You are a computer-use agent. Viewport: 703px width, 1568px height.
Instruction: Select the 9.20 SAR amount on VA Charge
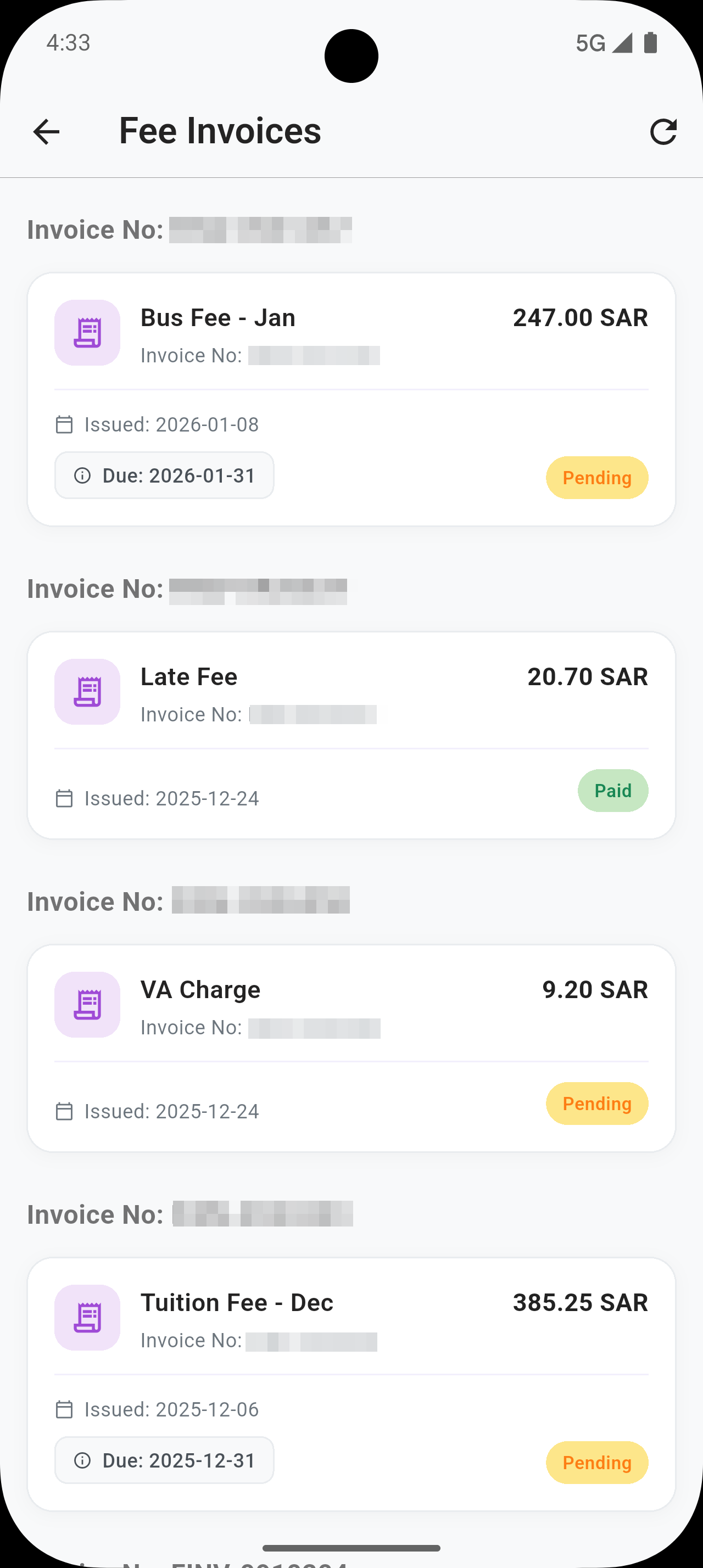click(x=595, y=990)
